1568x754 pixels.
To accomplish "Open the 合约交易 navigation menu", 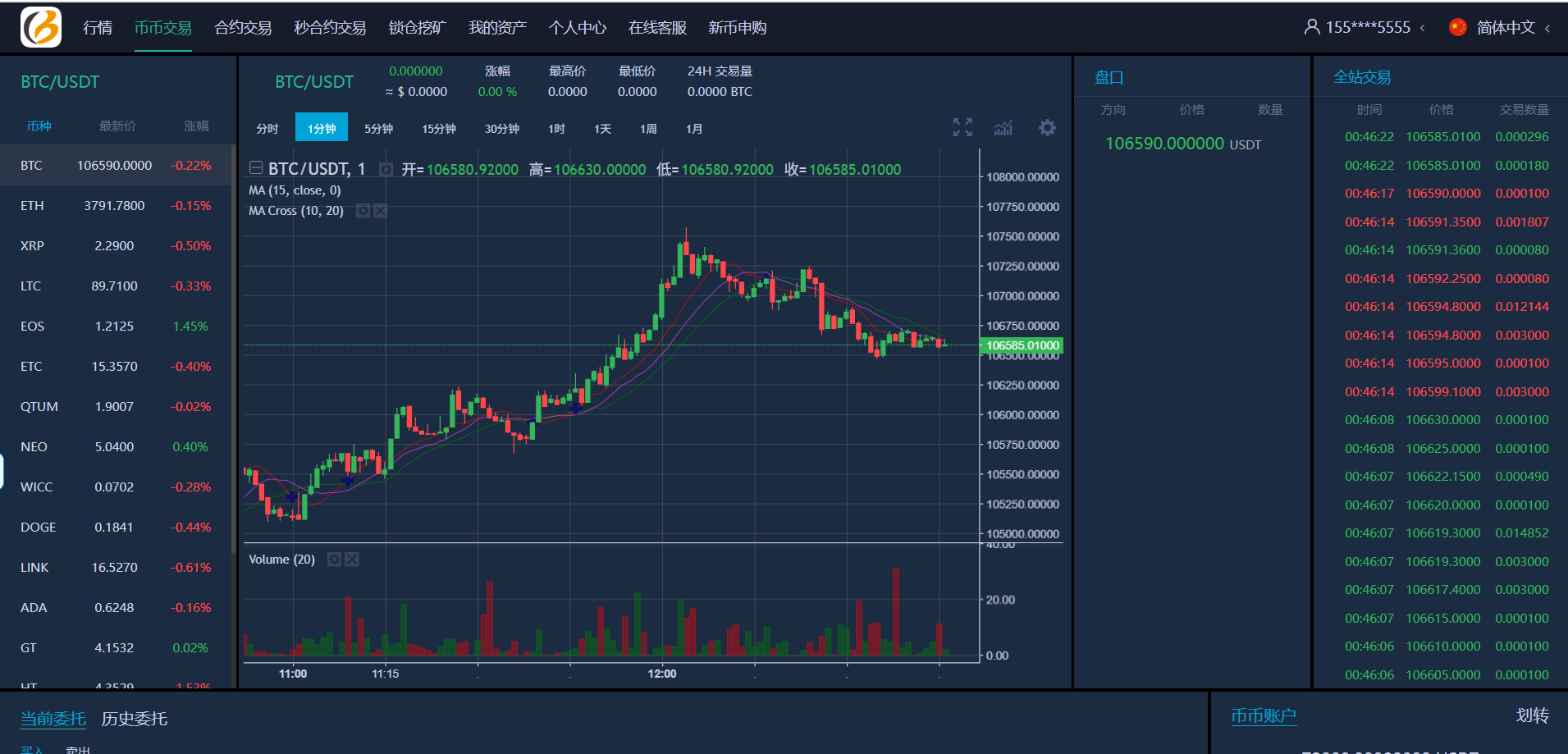I will [x=243, y=28].
